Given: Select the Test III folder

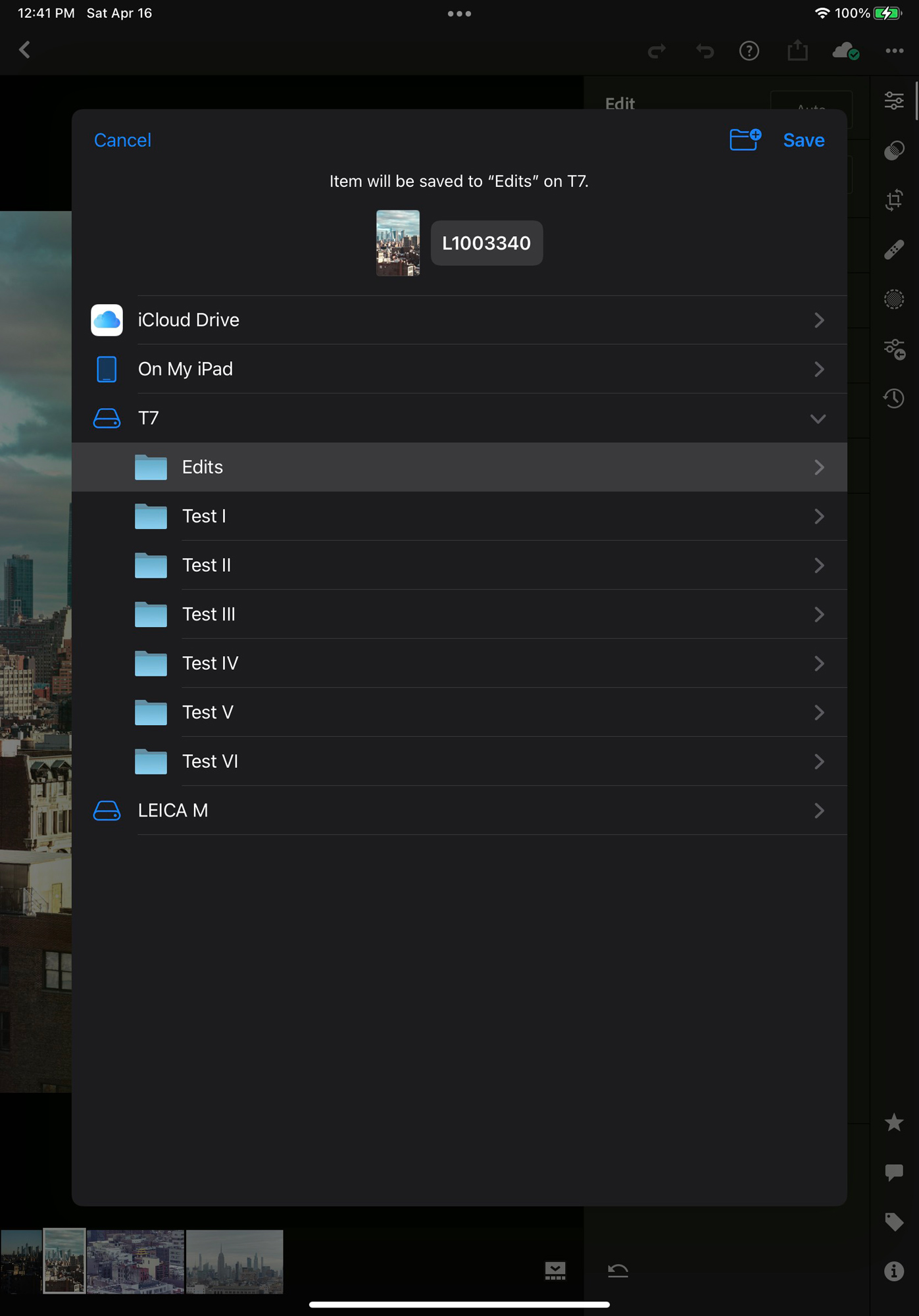Looking at the screenshot, I should (x=459, y=615).
